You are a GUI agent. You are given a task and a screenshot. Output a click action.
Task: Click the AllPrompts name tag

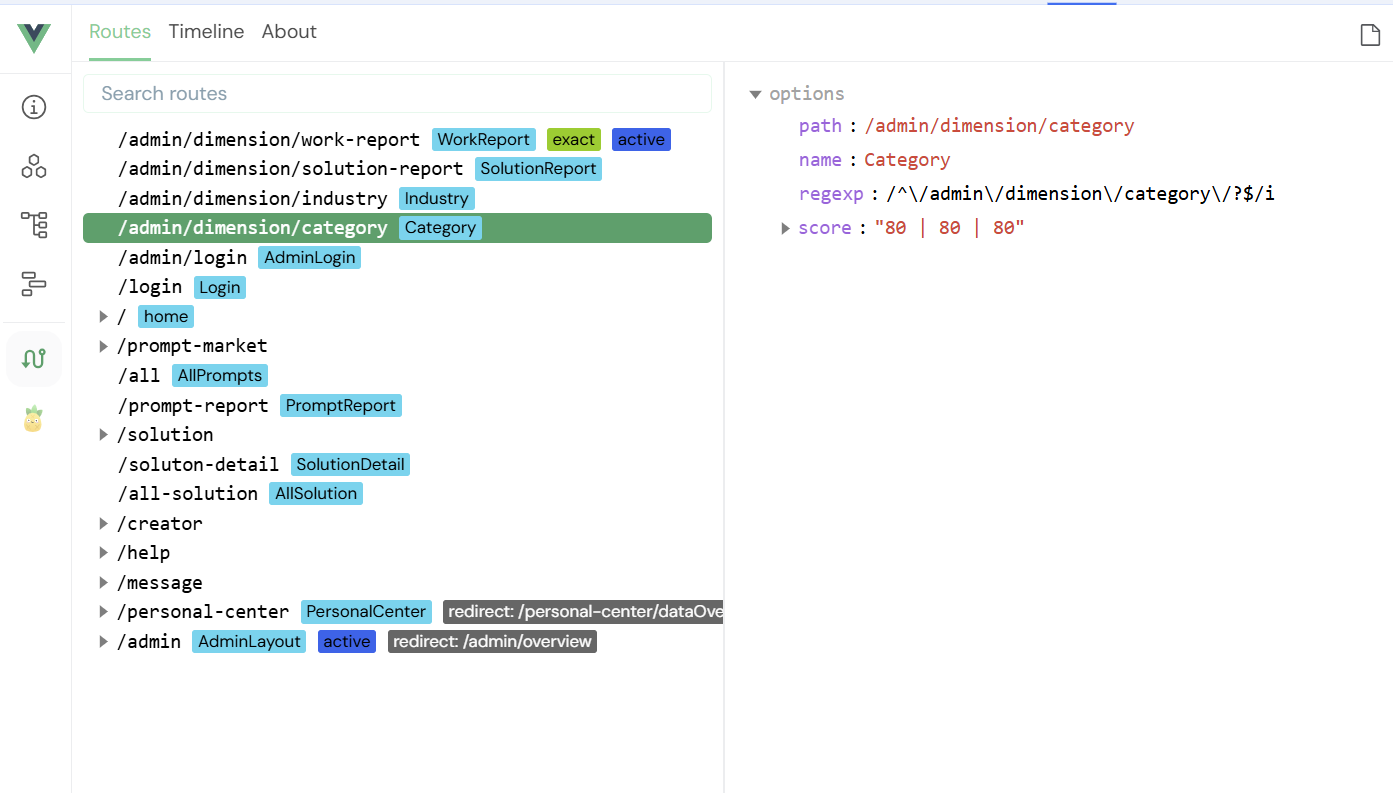[x=219, y=376]
